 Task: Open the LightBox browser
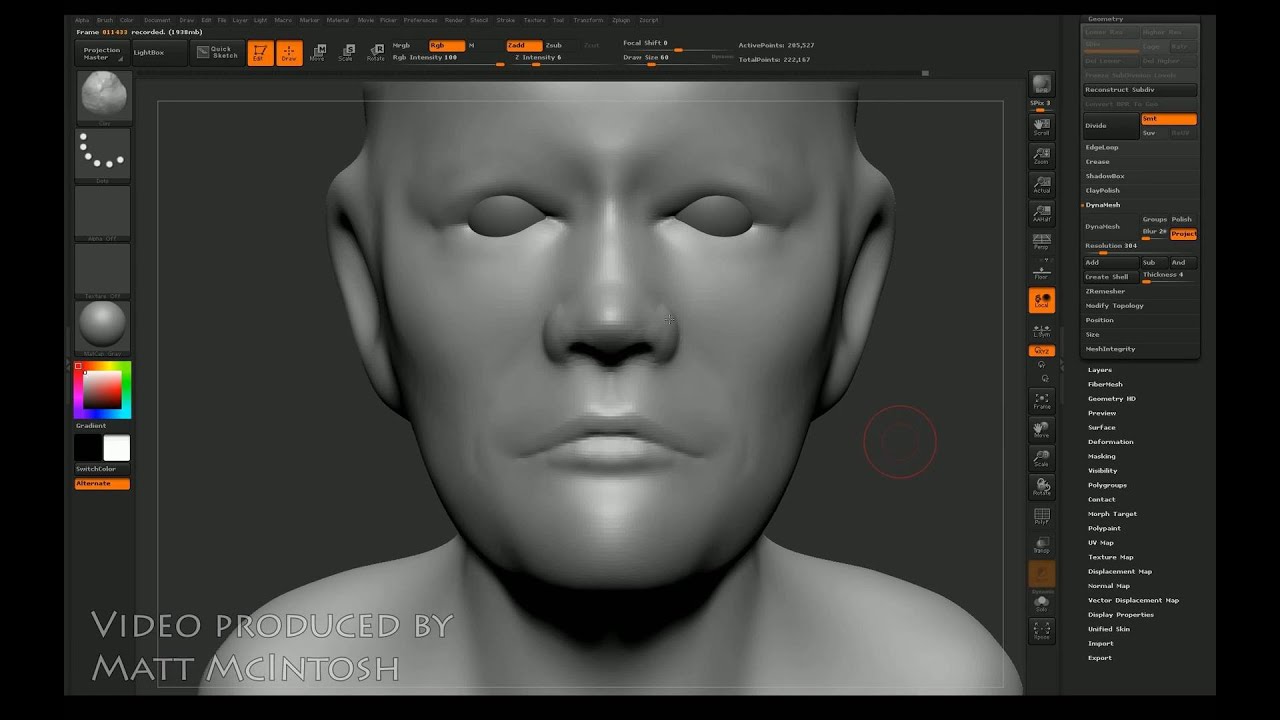coord(159,52)
